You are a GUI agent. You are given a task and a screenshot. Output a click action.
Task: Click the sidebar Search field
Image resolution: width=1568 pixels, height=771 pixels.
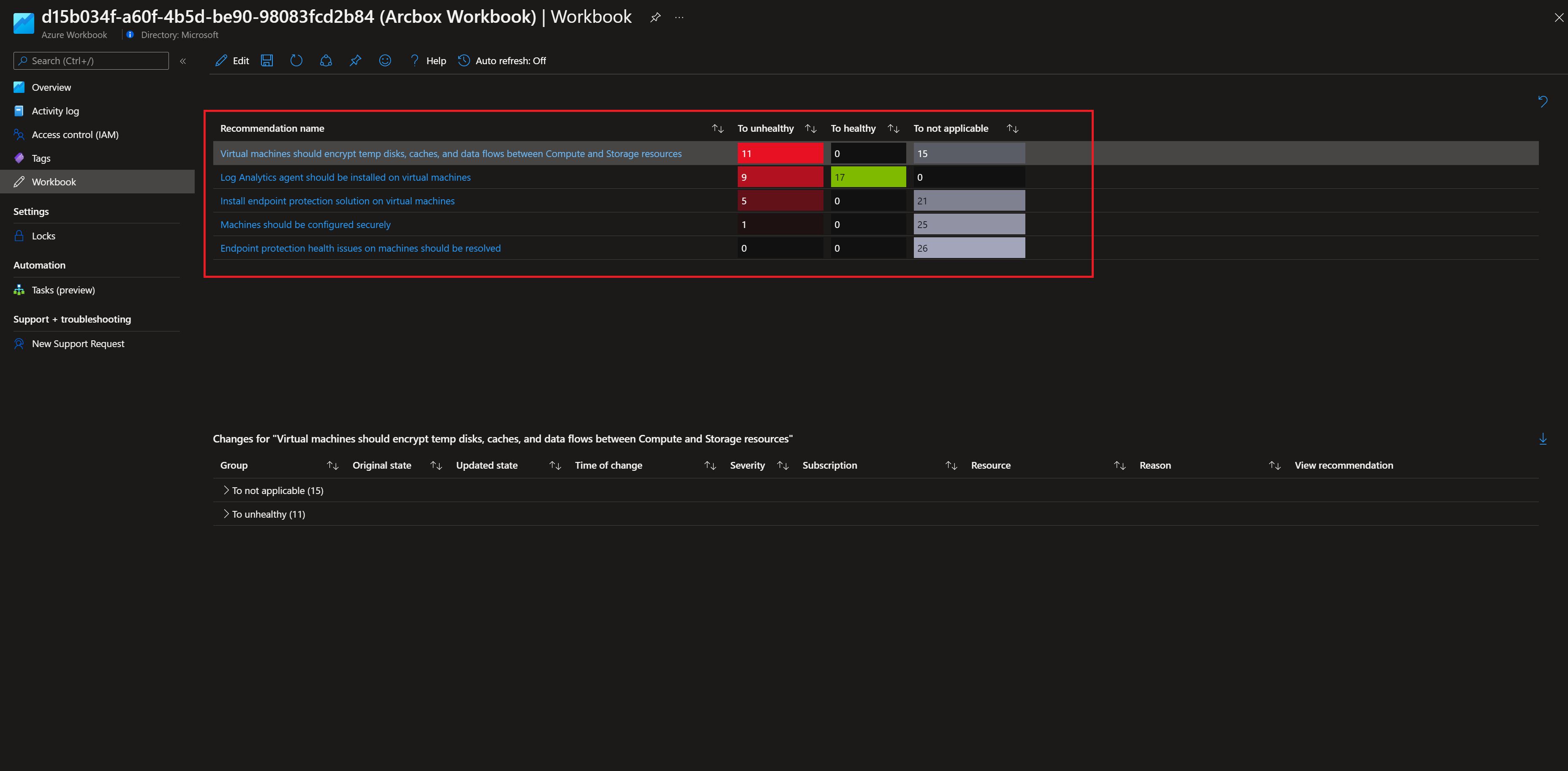[91, 61]
